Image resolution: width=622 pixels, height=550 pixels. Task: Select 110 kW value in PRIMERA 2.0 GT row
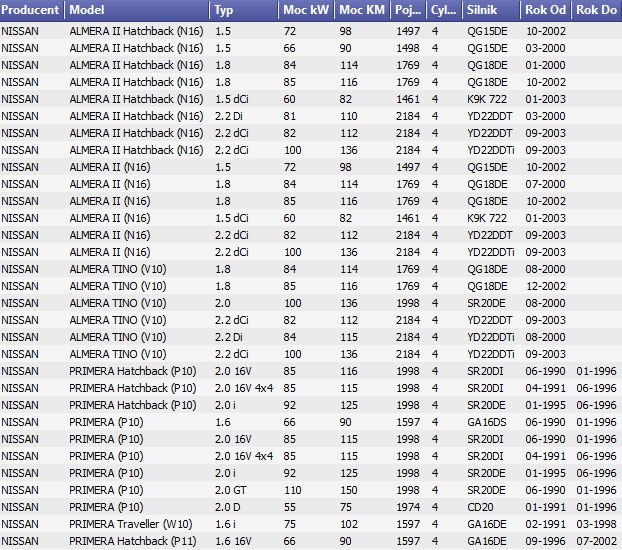293,490
